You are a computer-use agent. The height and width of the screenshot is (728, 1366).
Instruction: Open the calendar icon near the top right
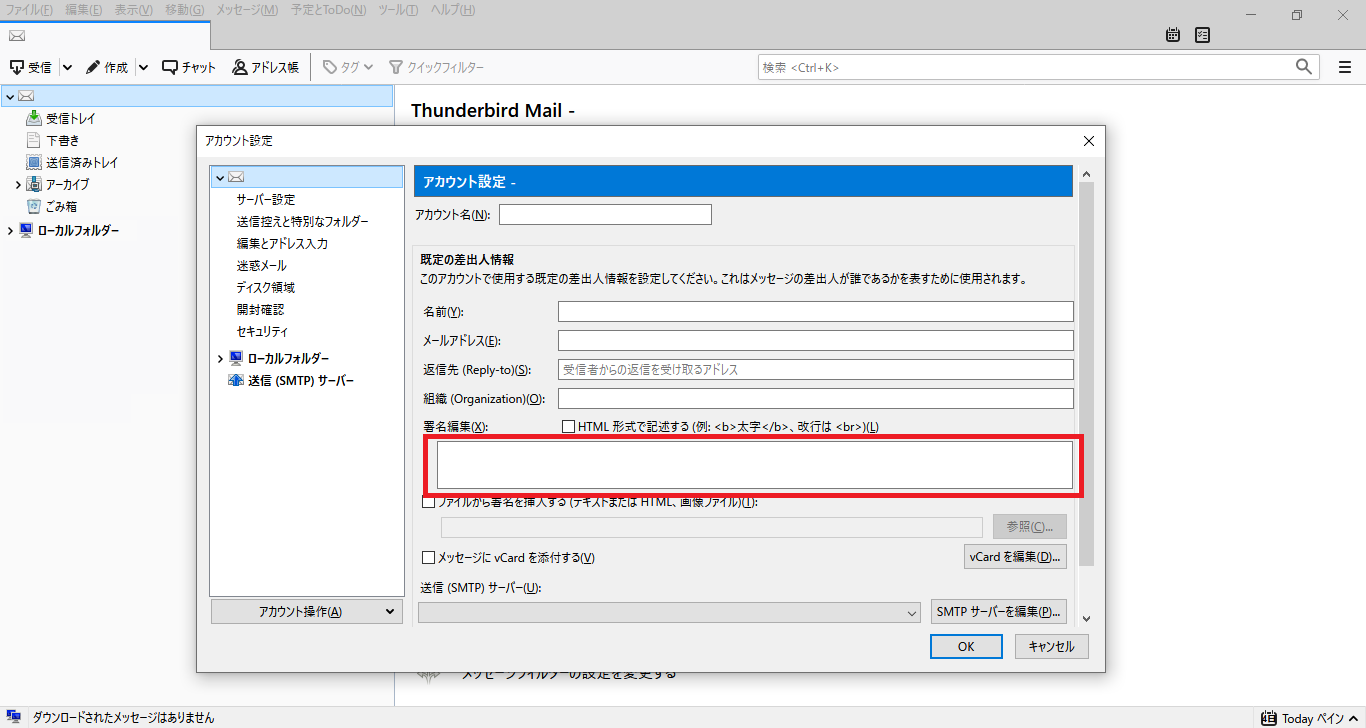(x=1172, y=34)
